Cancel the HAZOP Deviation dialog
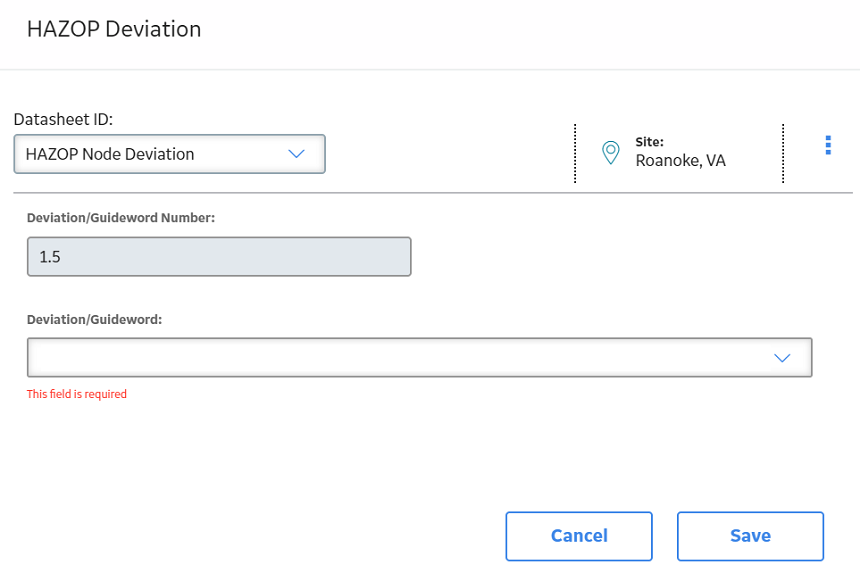This screenshot has width=860, height=572. (x=579, y=536)
